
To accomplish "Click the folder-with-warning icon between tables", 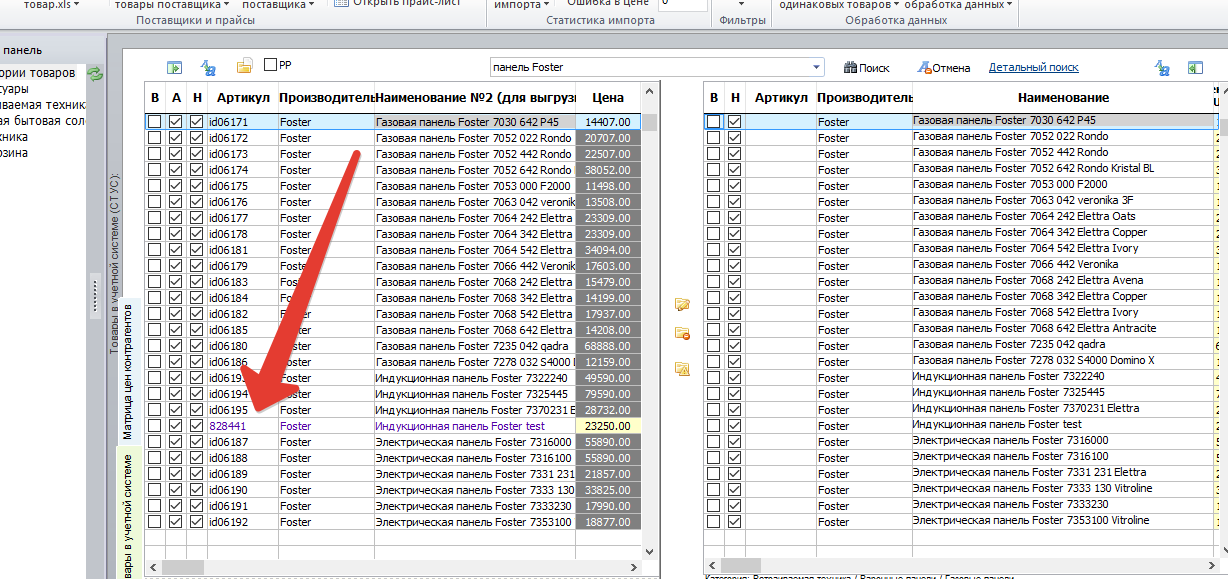I will click(683, 369).
